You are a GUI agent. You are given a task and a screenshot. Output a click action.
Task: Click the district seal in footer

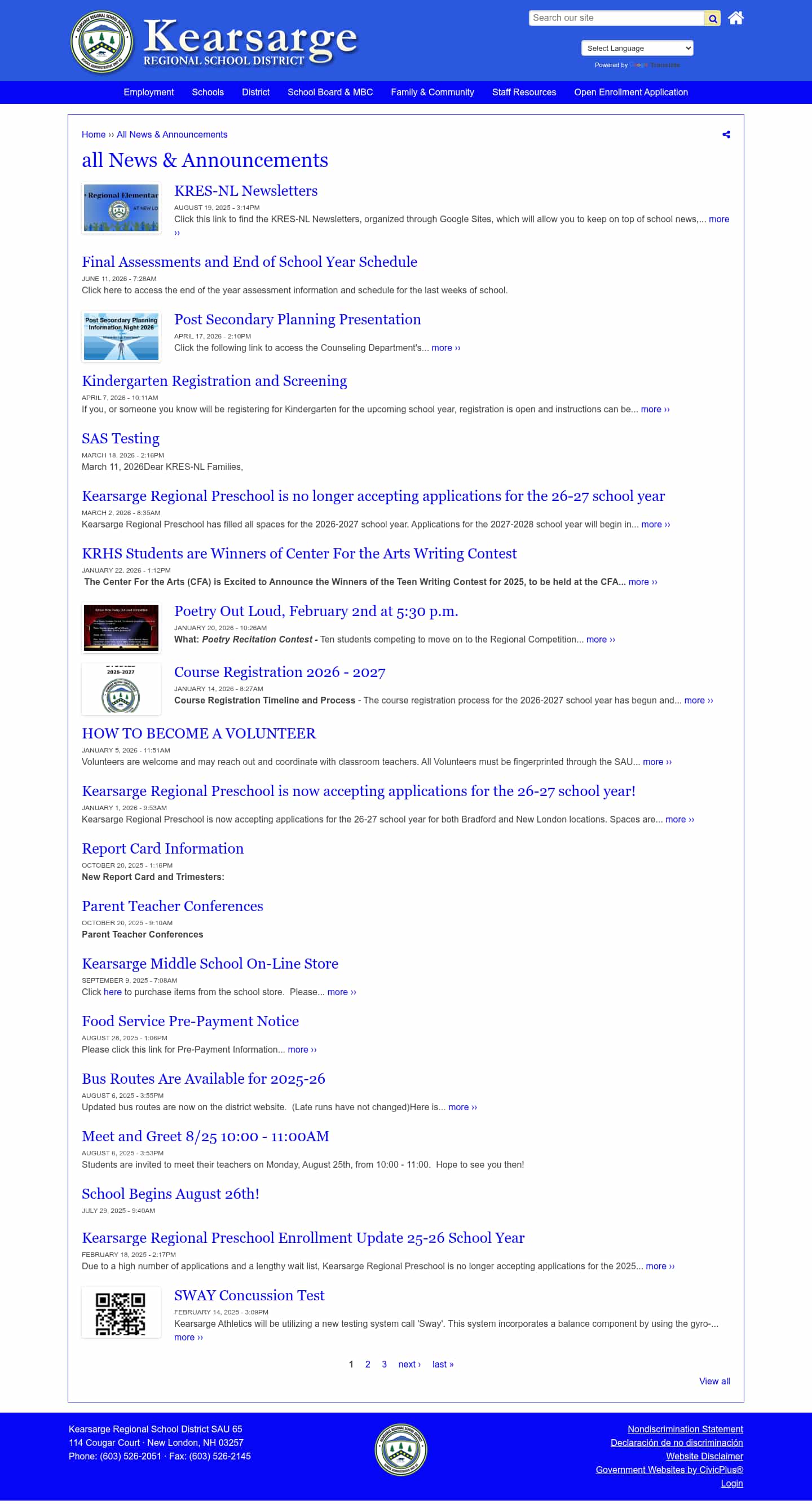[x=401, y=1449]
